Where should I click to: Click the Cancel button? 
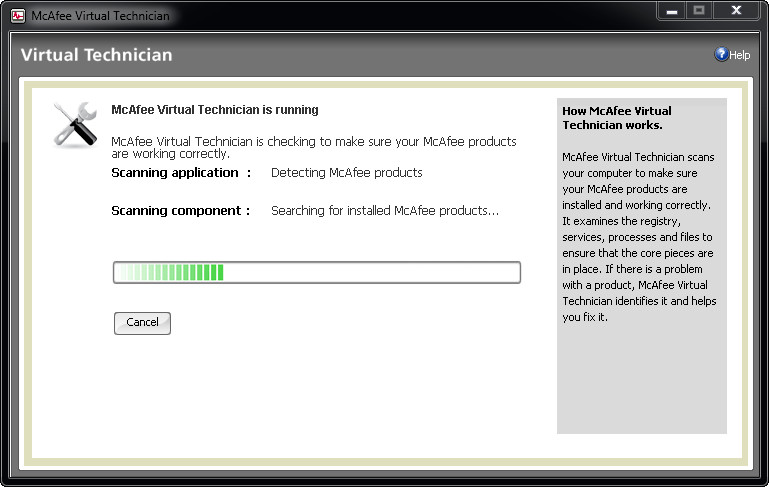point(142,323)
